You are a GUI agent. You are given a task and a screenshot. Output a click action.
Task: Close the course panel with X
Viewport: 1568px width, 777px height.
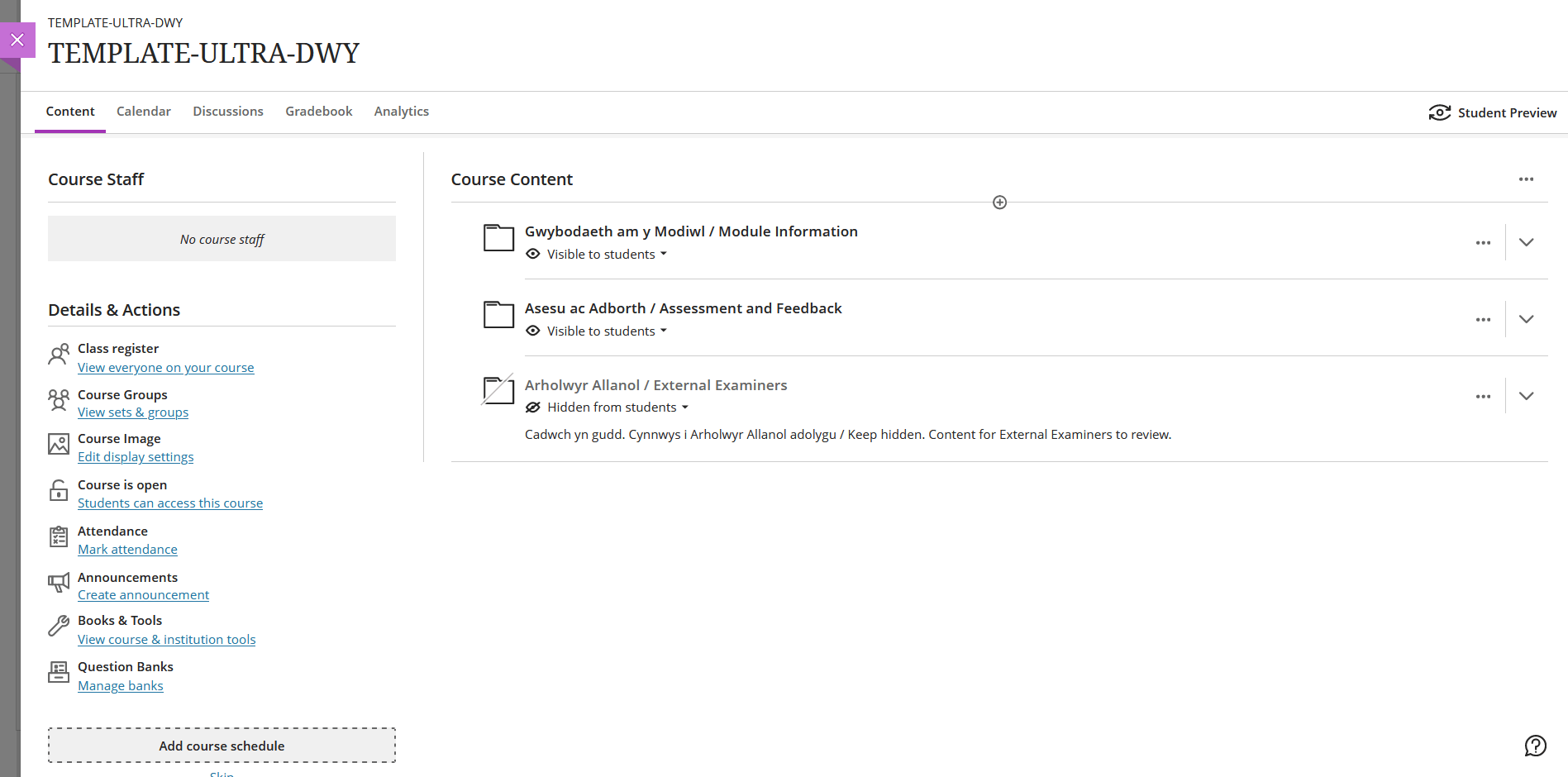(x=17, y=40)
